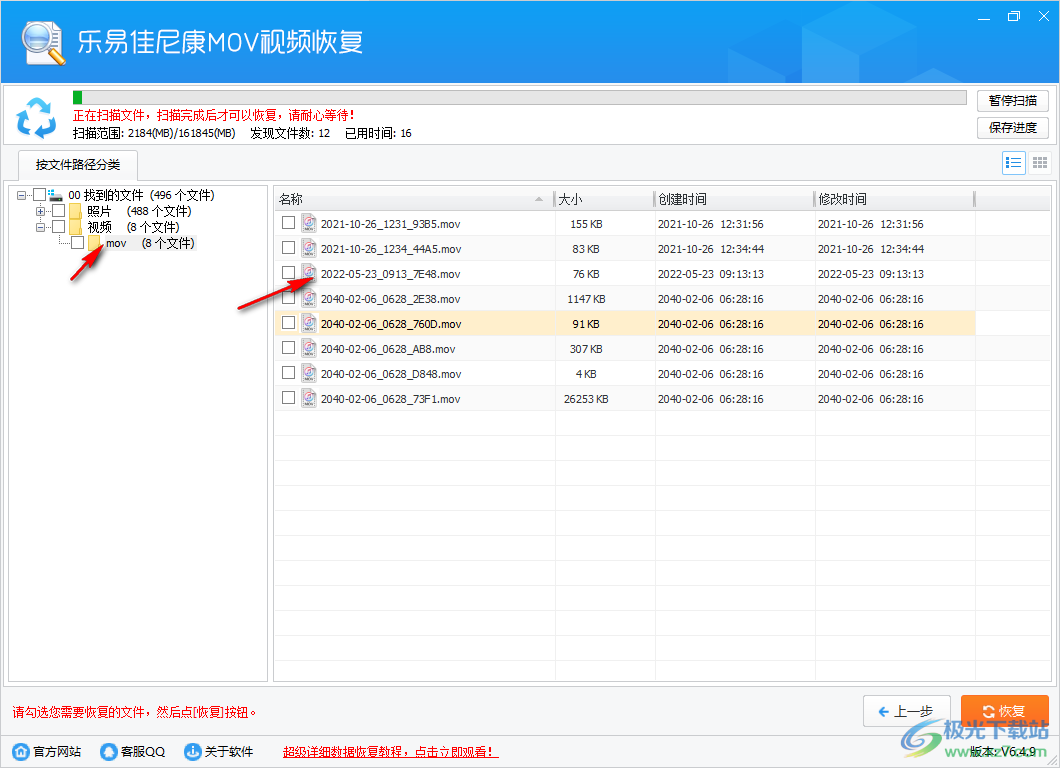Collapse the 找到的文件 root node
Image resolution: width=1060 pixels, height=768 pixels.
point(21,195)
